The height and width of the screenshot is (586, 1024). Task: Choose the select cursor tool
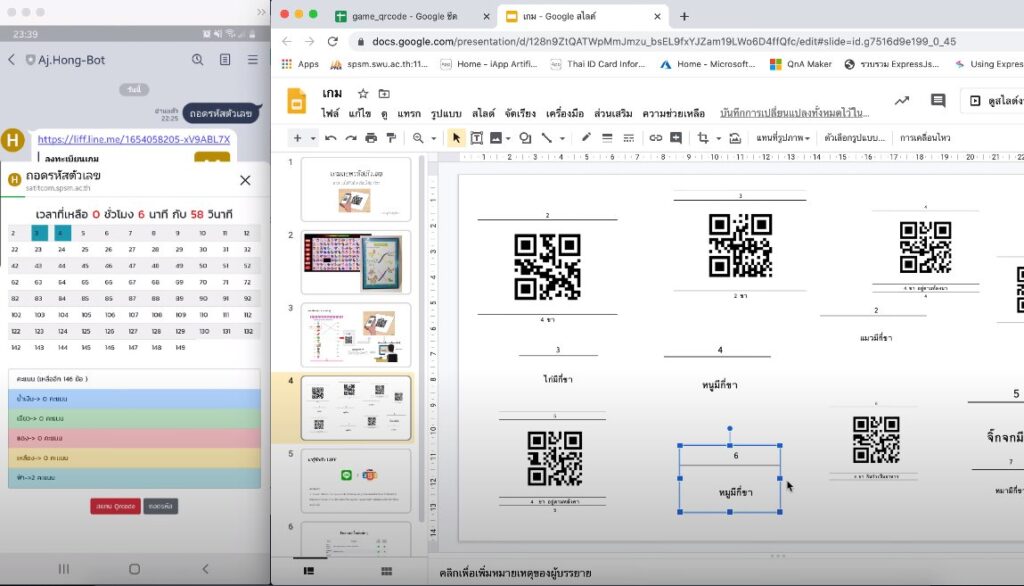(x=456, y=138)
